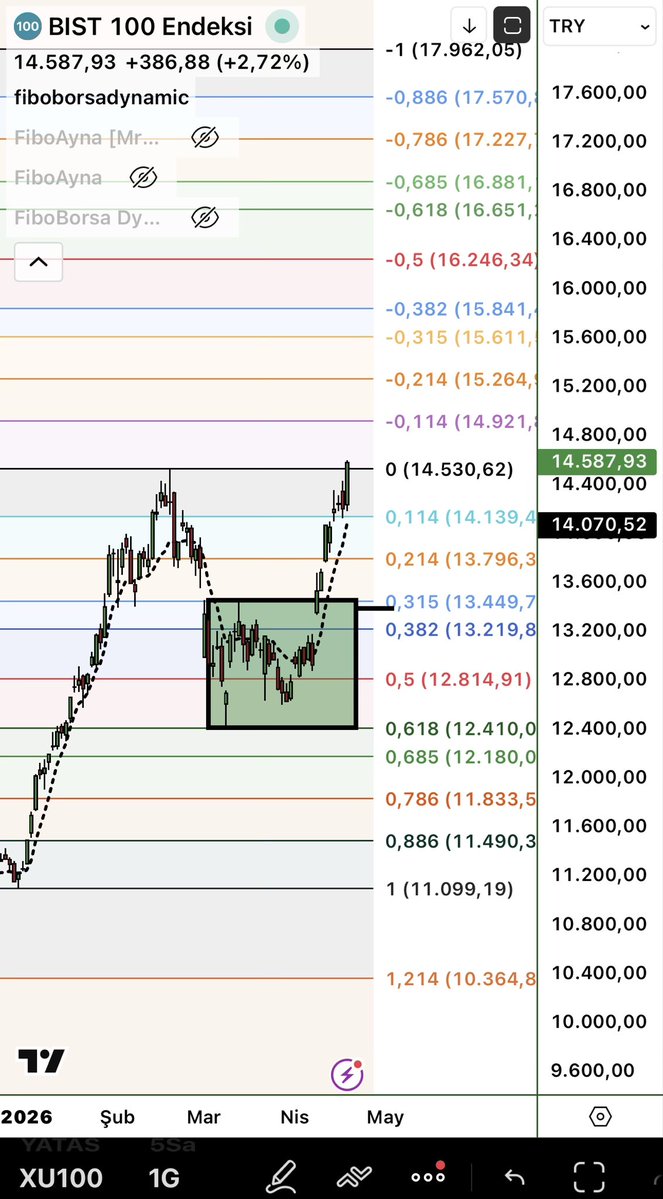The image size is (663, 1199).
Task: Click 16.000,00 on the price scale
Action: (x=599, y=288)
